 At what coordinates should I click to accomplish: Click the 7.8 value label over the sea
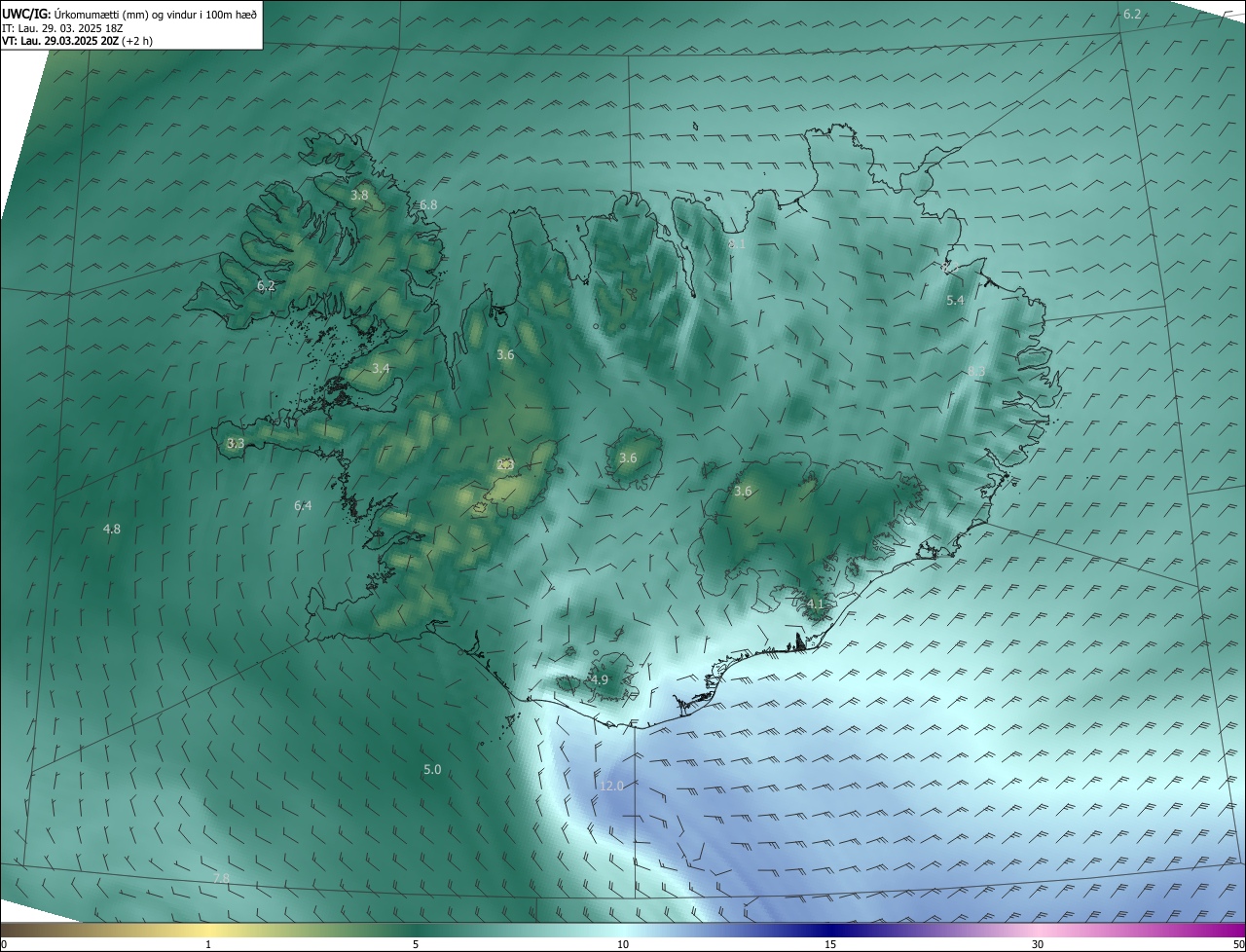221,878
